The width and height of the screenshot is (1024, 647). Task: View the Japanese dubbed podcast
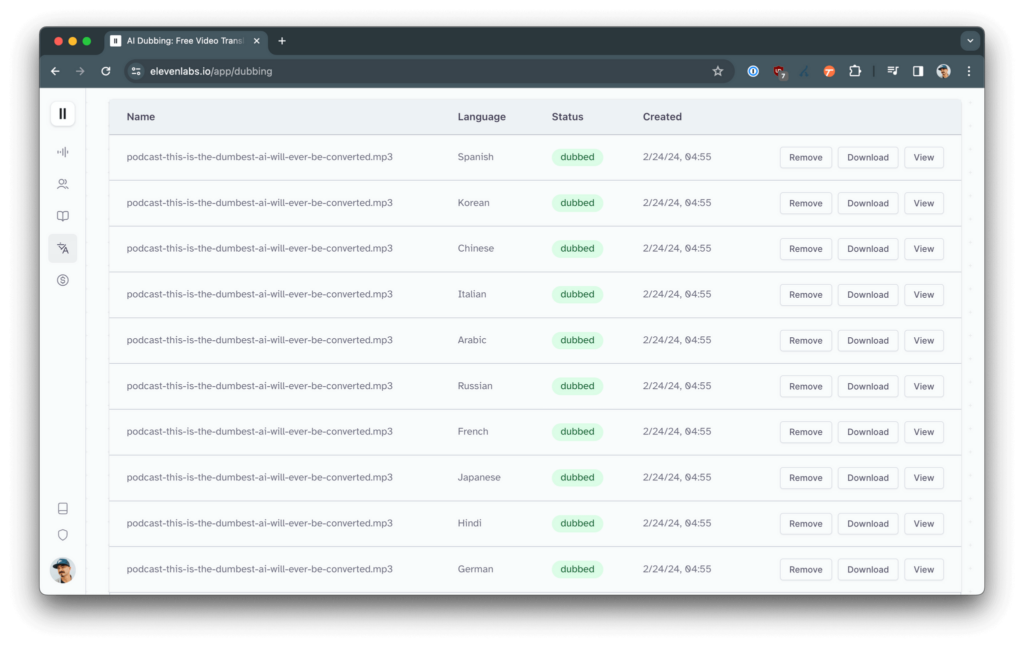(923, 478)
